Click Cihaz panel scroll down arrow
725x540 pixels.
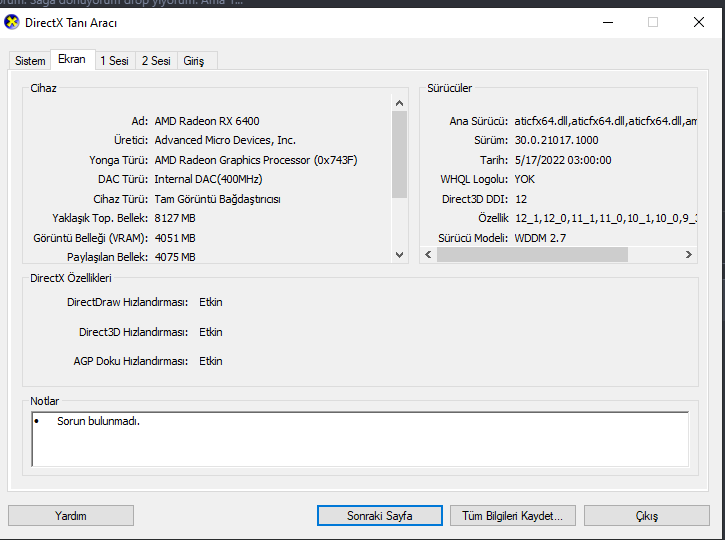(400, 255)
